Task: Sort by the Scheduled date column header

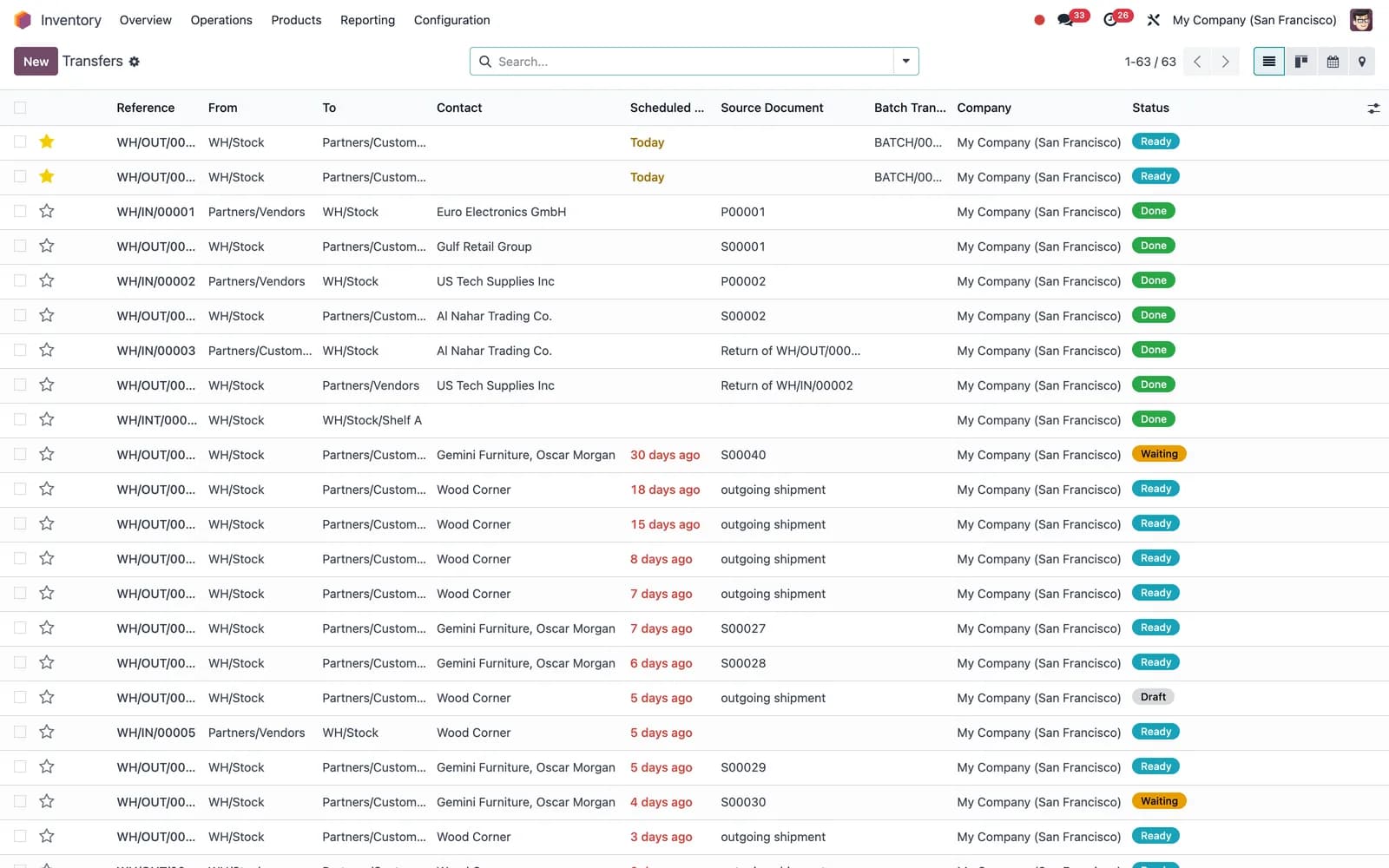Action: [667, 108]
